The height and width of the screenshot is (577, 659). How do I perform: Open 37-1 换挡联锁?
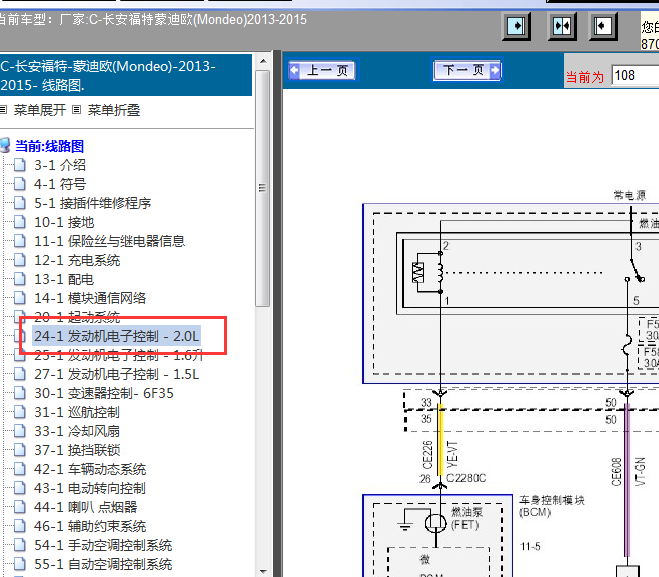pos(77,451)
